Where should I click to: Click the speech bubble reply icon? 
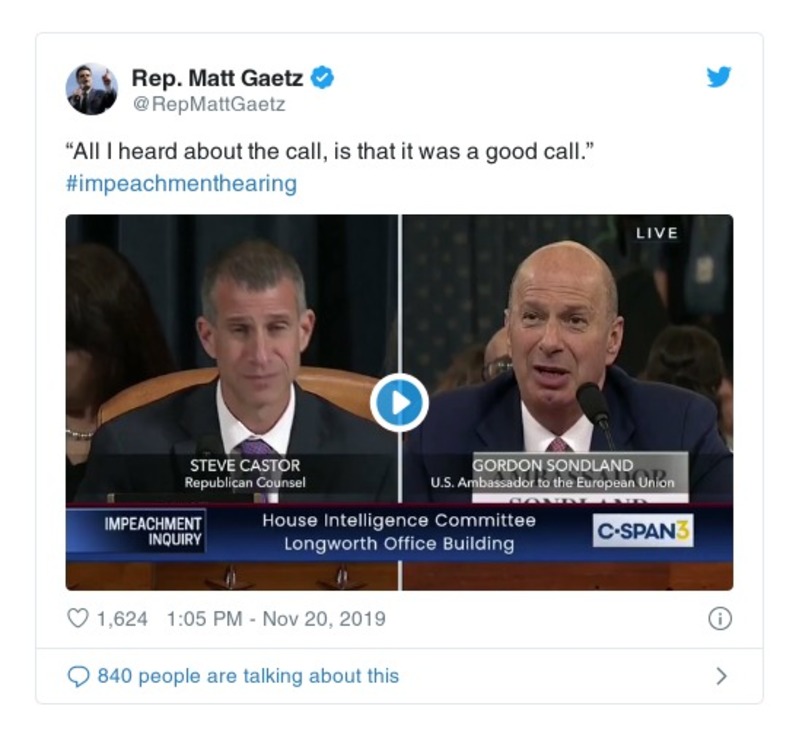click(x=78, y=676)
